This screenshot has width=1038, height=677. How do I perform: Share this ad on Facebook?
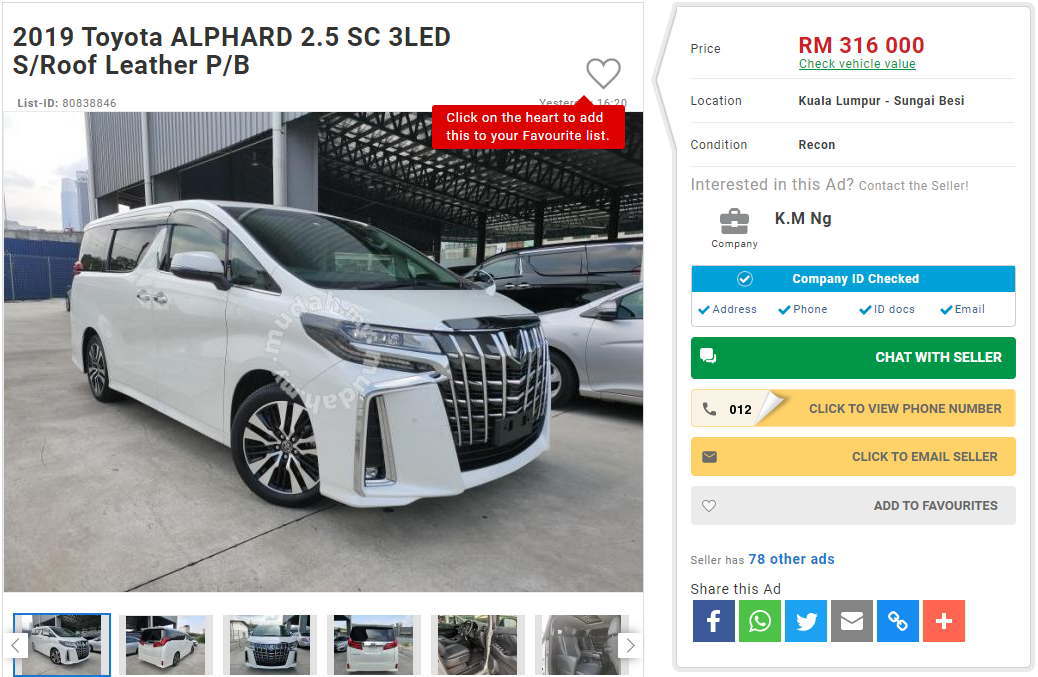pos(714,621)
